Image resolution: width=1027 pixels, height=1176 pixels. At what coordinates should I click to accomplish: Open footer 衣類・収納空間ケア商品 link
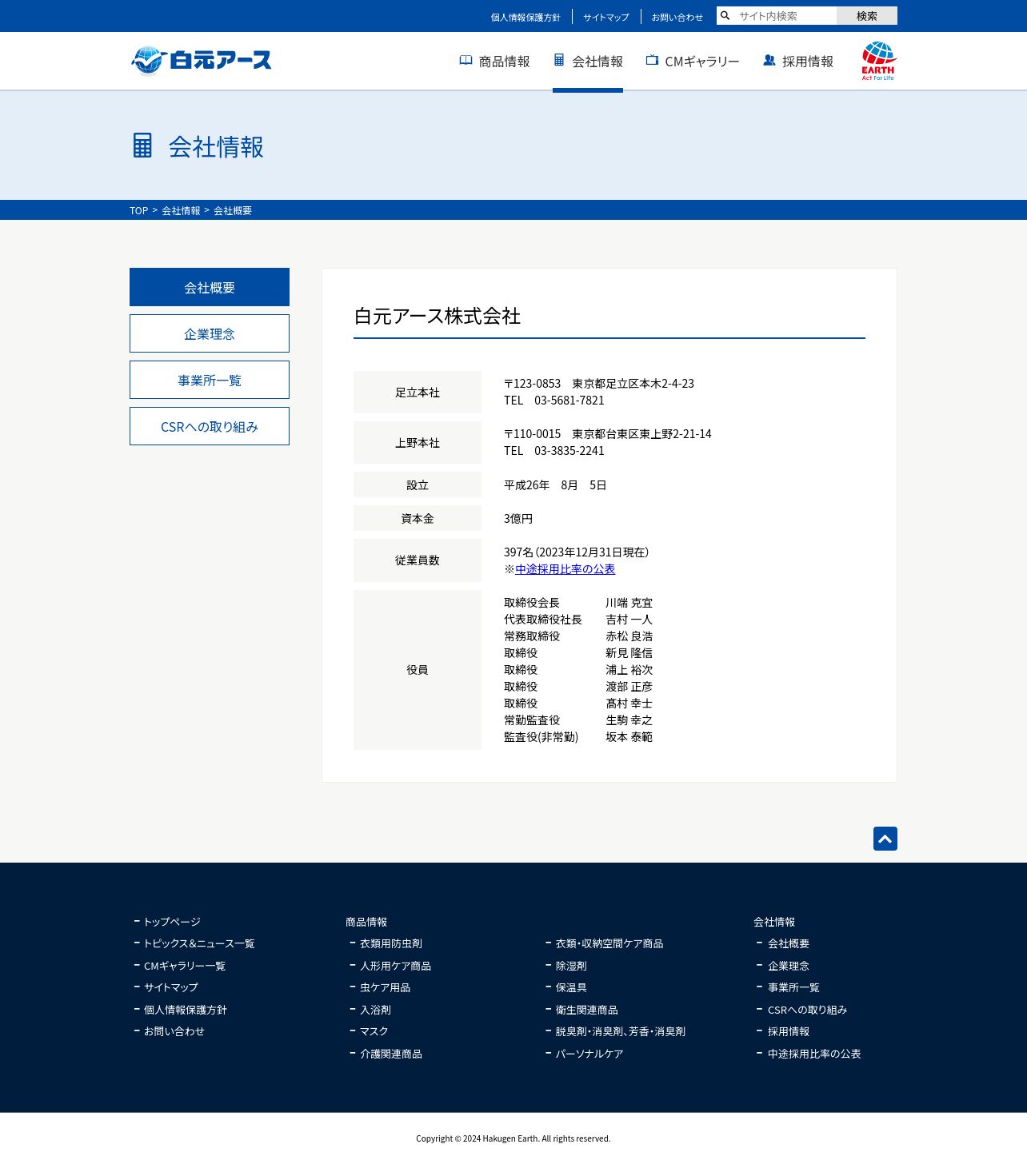pos(609,943)
